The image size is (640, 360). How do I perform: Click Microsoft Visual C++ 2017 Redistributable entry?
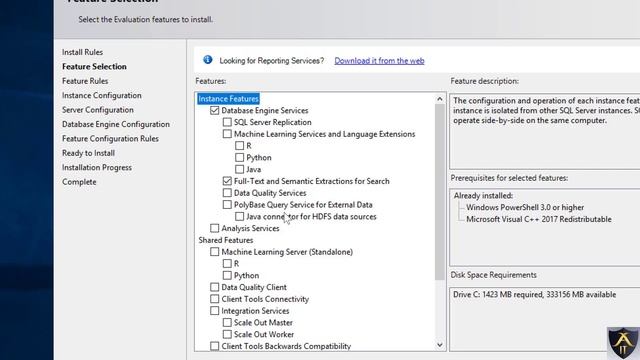pyautogui.click(x=539, y=219)
